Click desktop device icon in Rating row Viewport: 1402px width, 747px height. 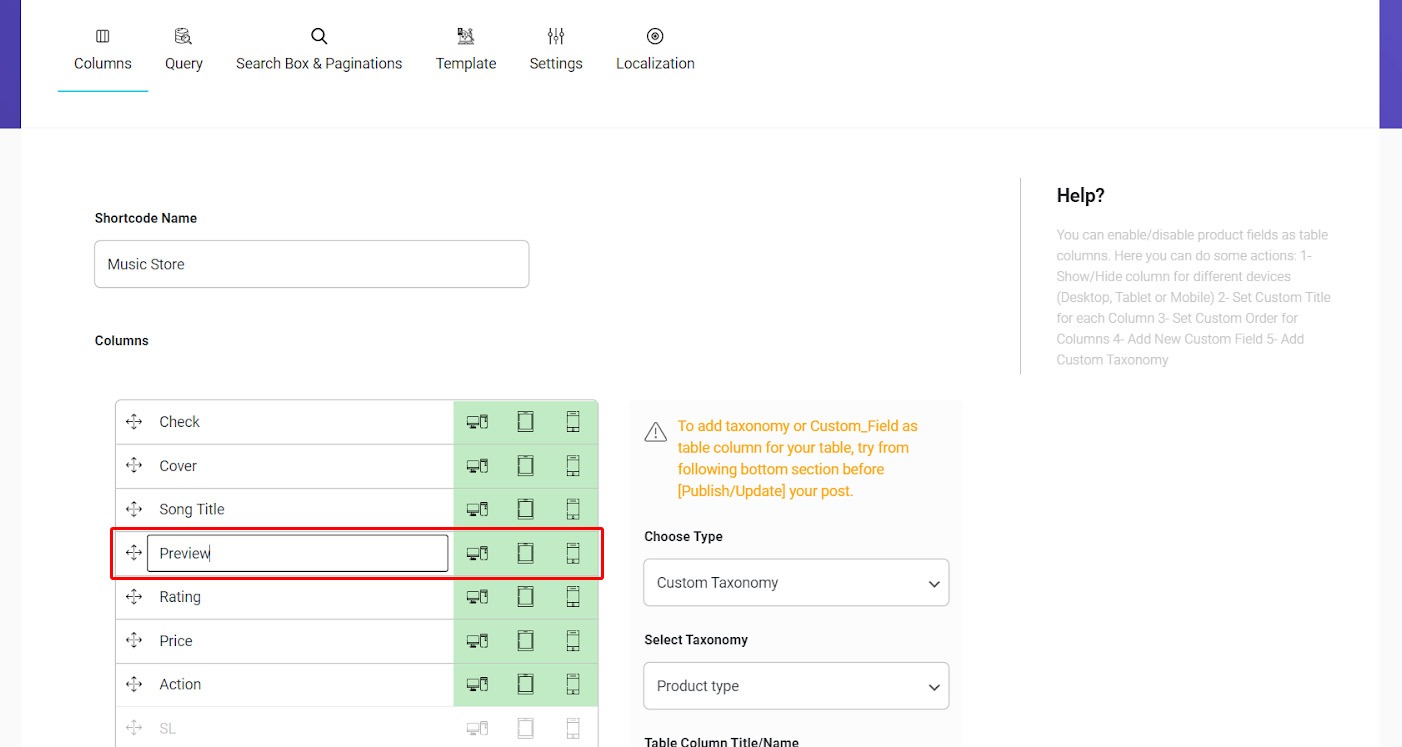point(477,597)
